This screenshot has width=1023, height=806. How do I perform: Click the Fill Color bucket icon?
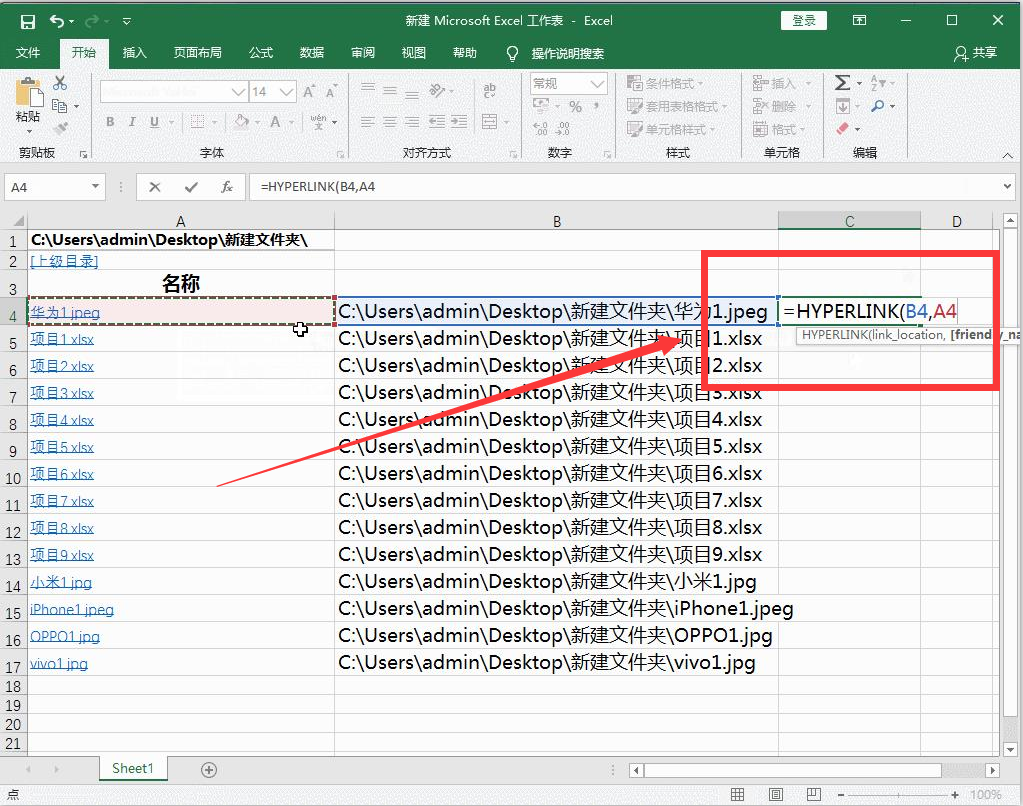241,122
